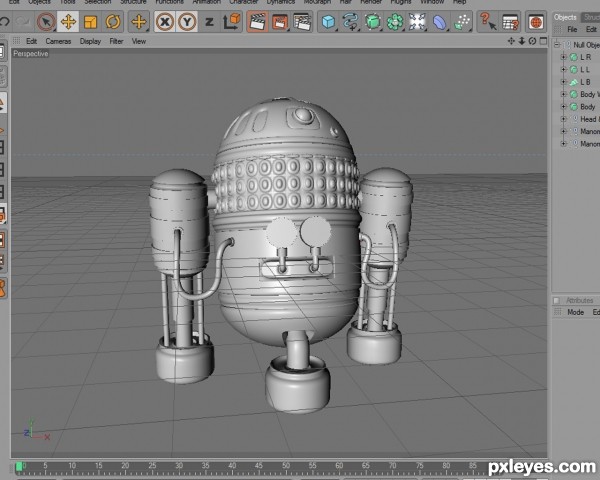Toggle the world/object coordinate system icon
Viewport: 600px width, 480px height.
(232, 22)
